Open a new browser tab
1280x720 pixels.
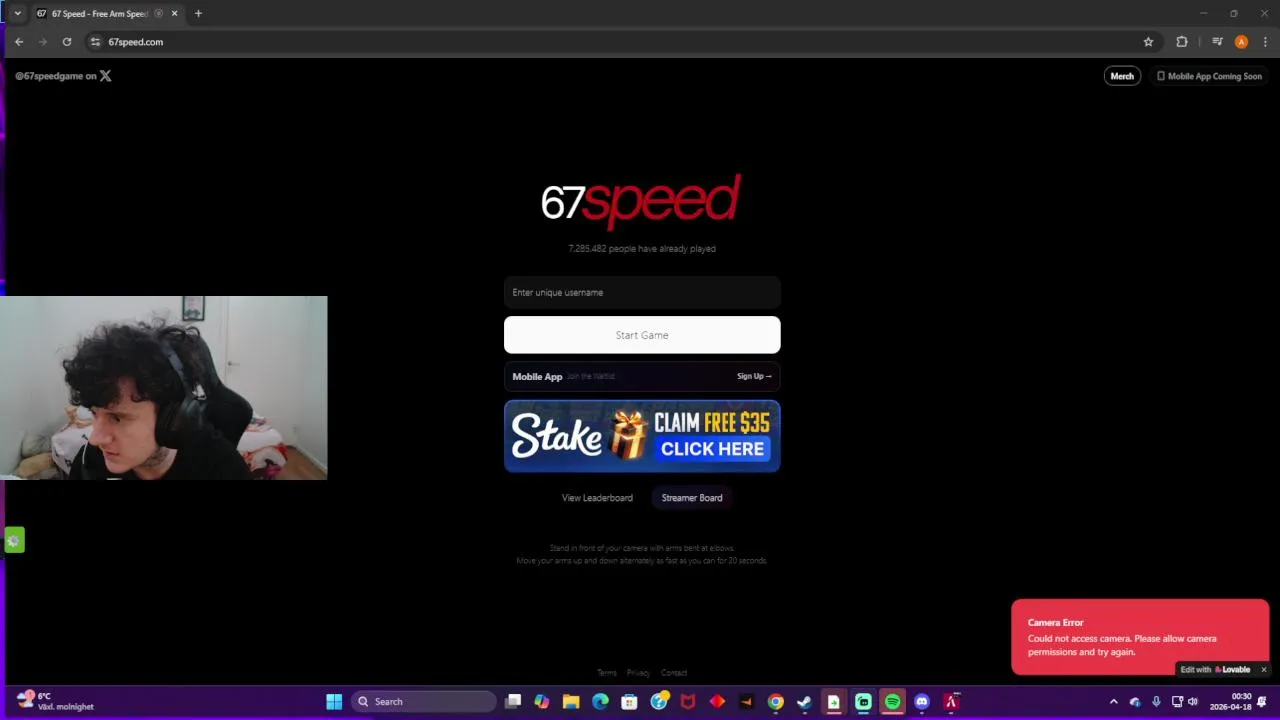coord(198,14)
